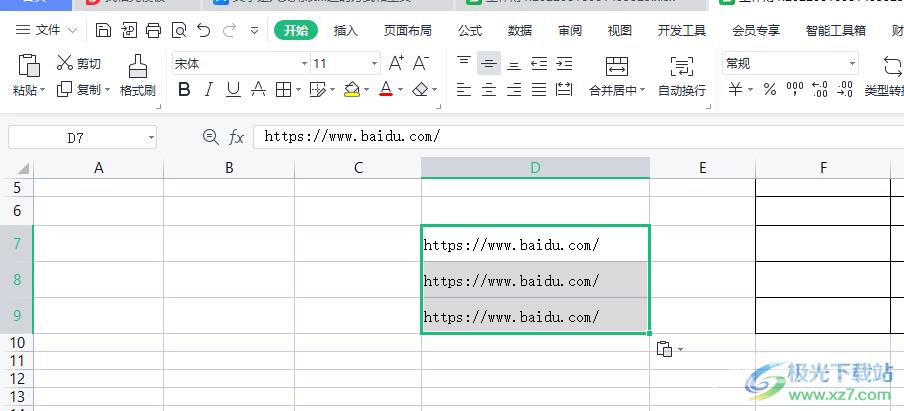
Task: Click distributed alignment icon
Action: [564, 89]
